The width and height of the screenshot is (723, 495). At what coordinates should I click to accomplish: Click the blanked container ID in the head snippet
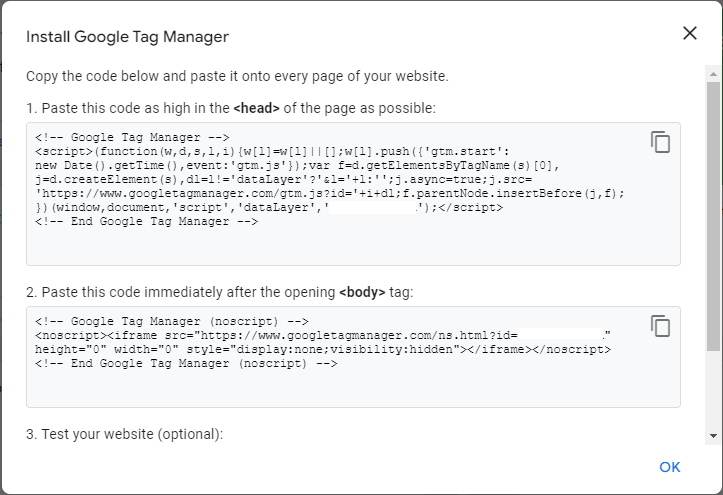point(373,207)
